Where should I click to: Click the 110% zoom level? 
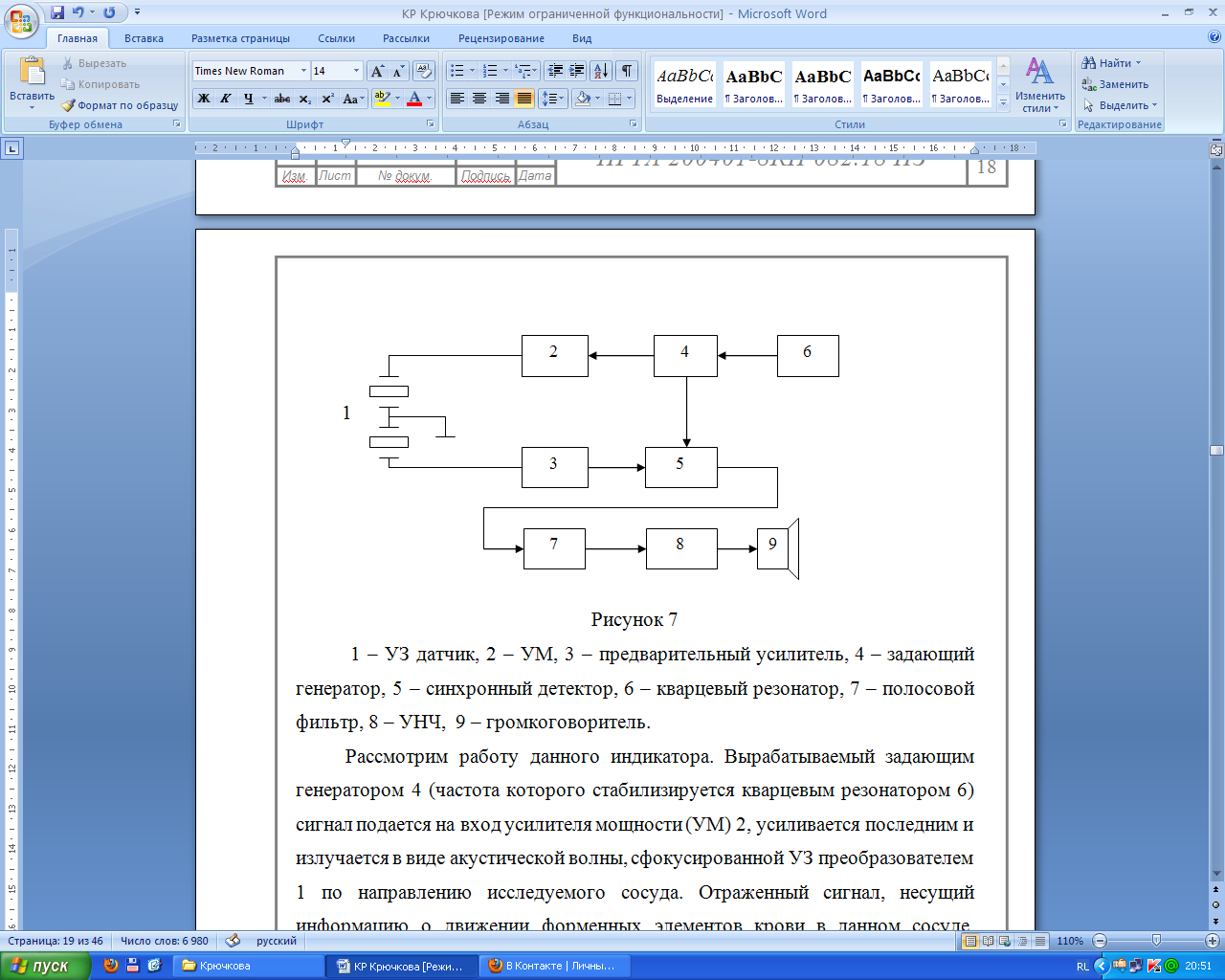[1070, 941]
